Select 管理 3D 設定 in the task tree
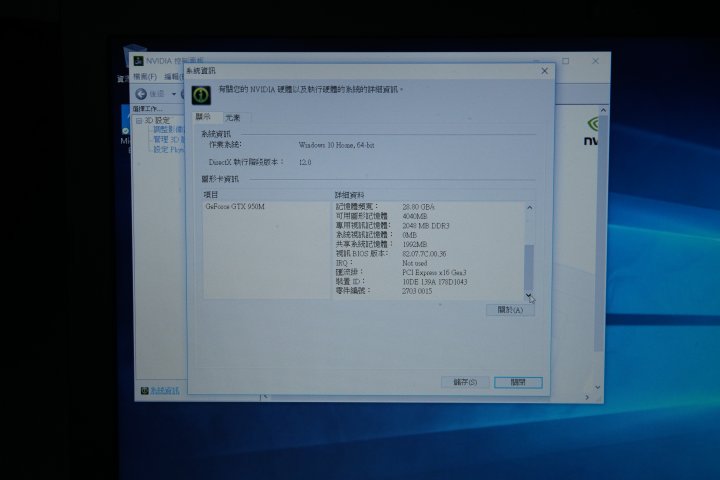 coord(169,140)
